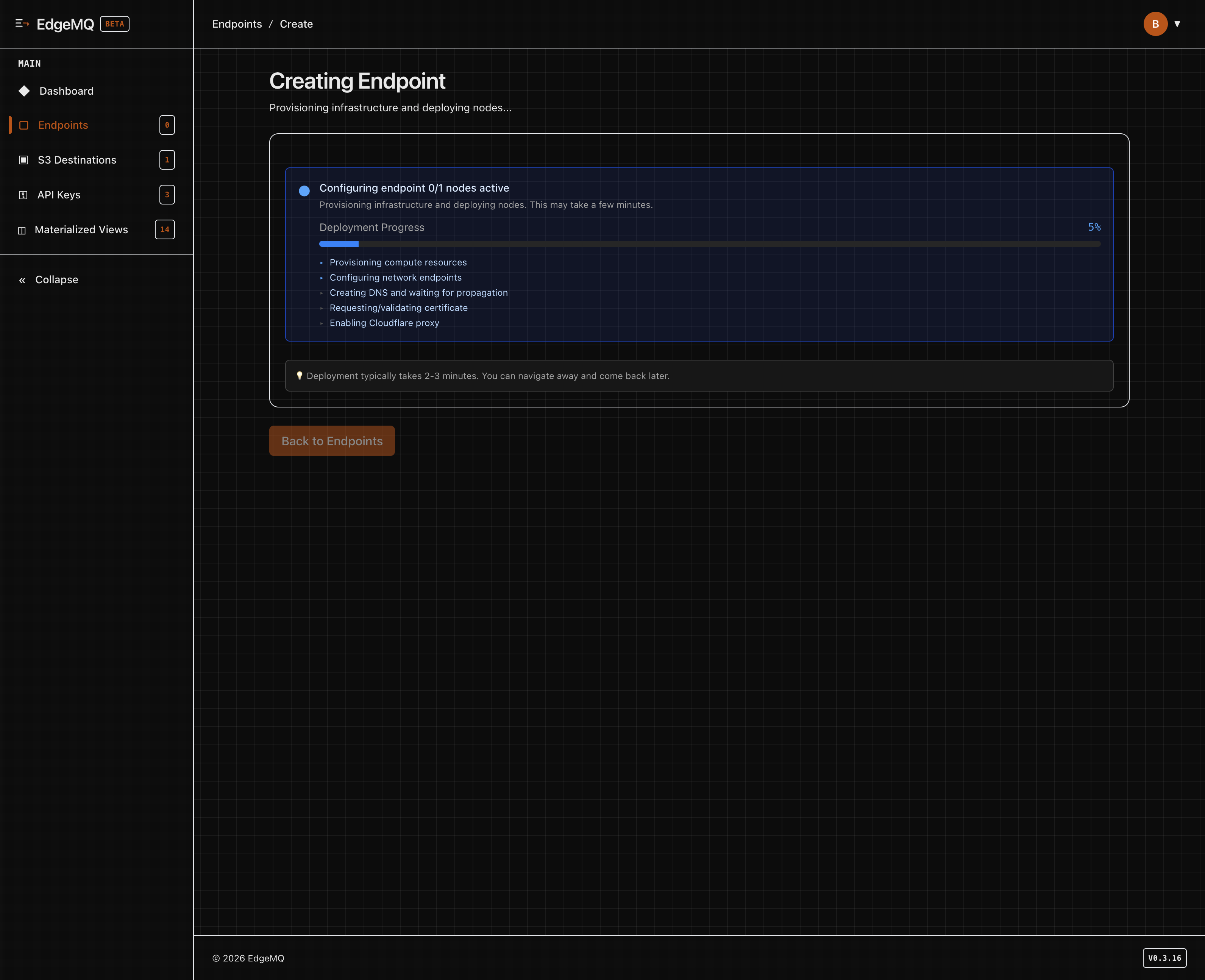1205x980 pixels.
Task: Click the Back to Endpoints button
Action: point(332,441)
